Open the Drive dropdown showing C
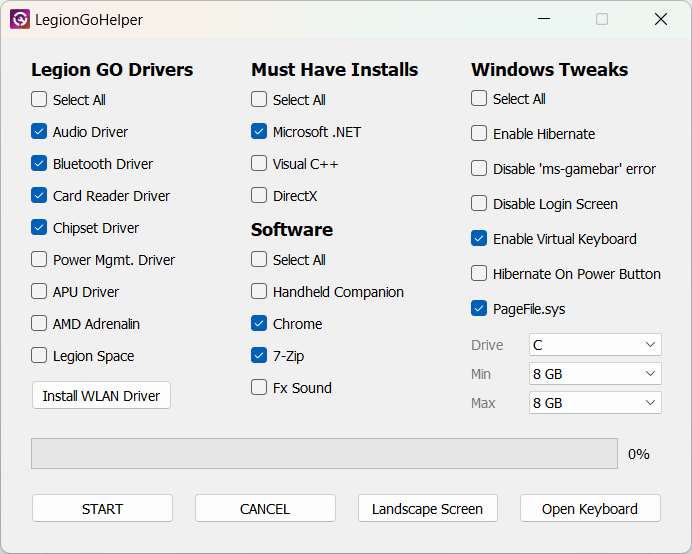This screenshot has width=692, height=554. coord(595,345)
